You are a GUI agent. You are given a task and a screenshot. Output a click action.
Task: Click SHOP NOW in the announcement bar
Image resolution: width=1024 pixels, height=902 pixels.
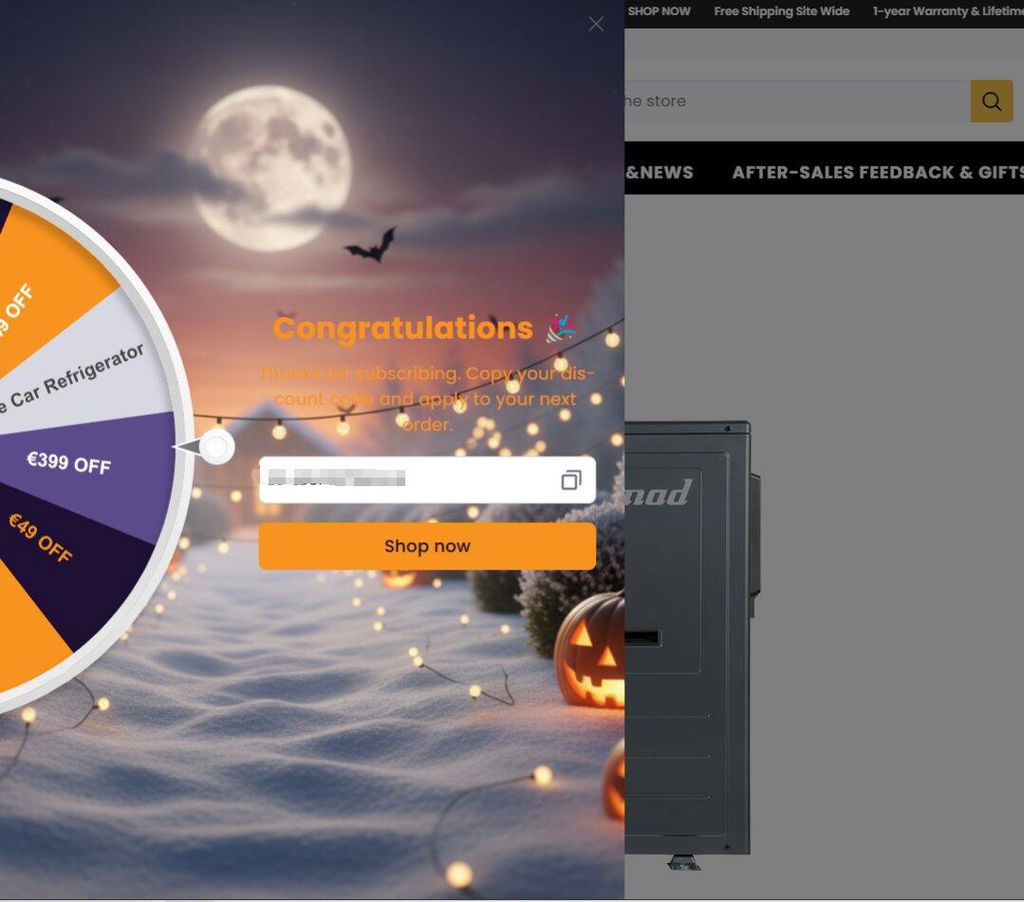click(659, 11)
